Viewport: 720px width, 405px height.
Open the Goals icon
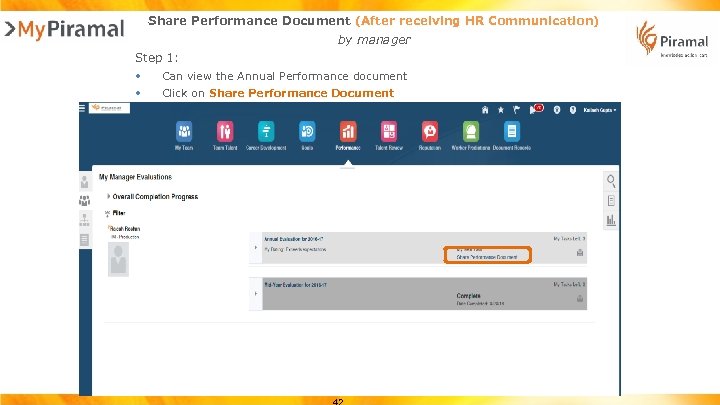tap(307, 132)
